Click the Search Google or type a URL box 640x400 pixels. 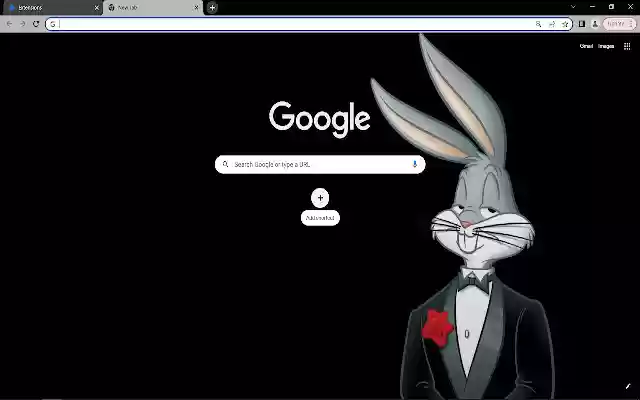[320, 164]
